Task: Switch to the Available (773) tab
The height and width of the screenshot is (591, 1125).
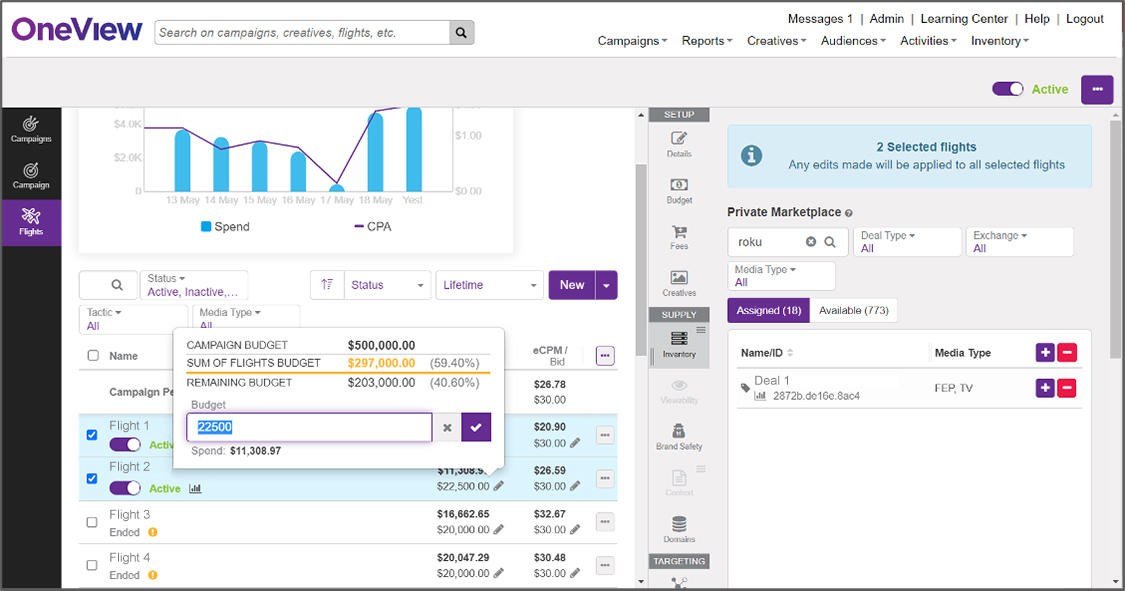Action: pyautogui.click(x=854, y=311)
